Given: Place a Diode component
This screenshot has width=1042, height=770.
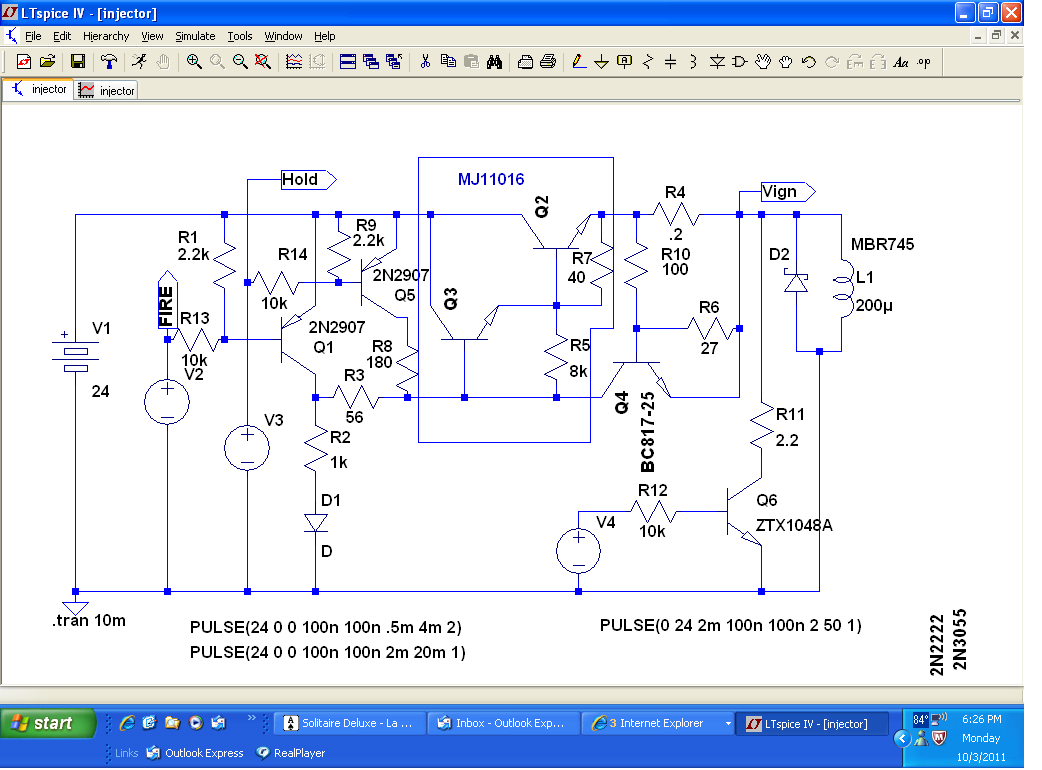Looking at the screenshot, I should [717, 62].
